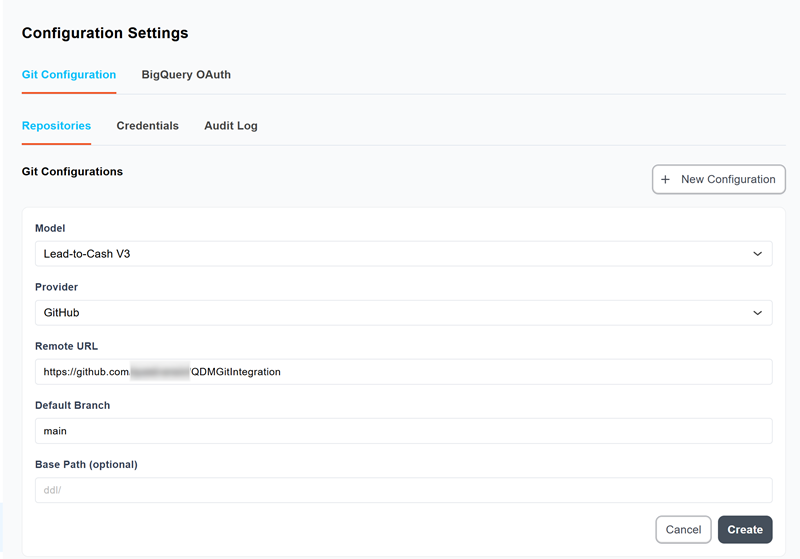Screen dimensions: 800x559
Task: Click the Base Path optional field
Action: [404, 490]
